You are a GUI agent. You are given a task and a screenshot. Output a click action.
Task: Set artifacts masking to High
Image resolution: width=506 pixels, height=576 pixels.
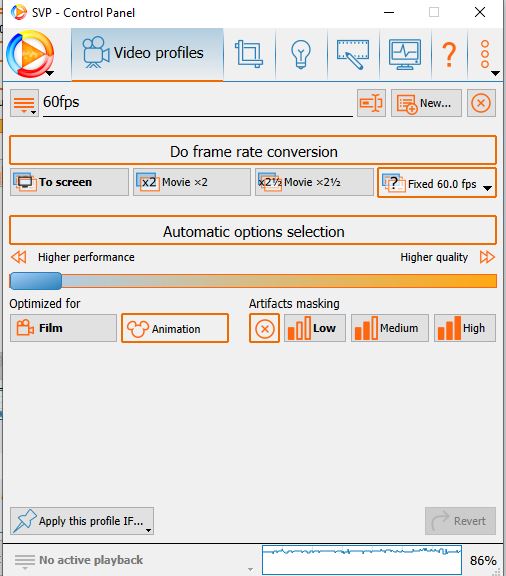465,328
